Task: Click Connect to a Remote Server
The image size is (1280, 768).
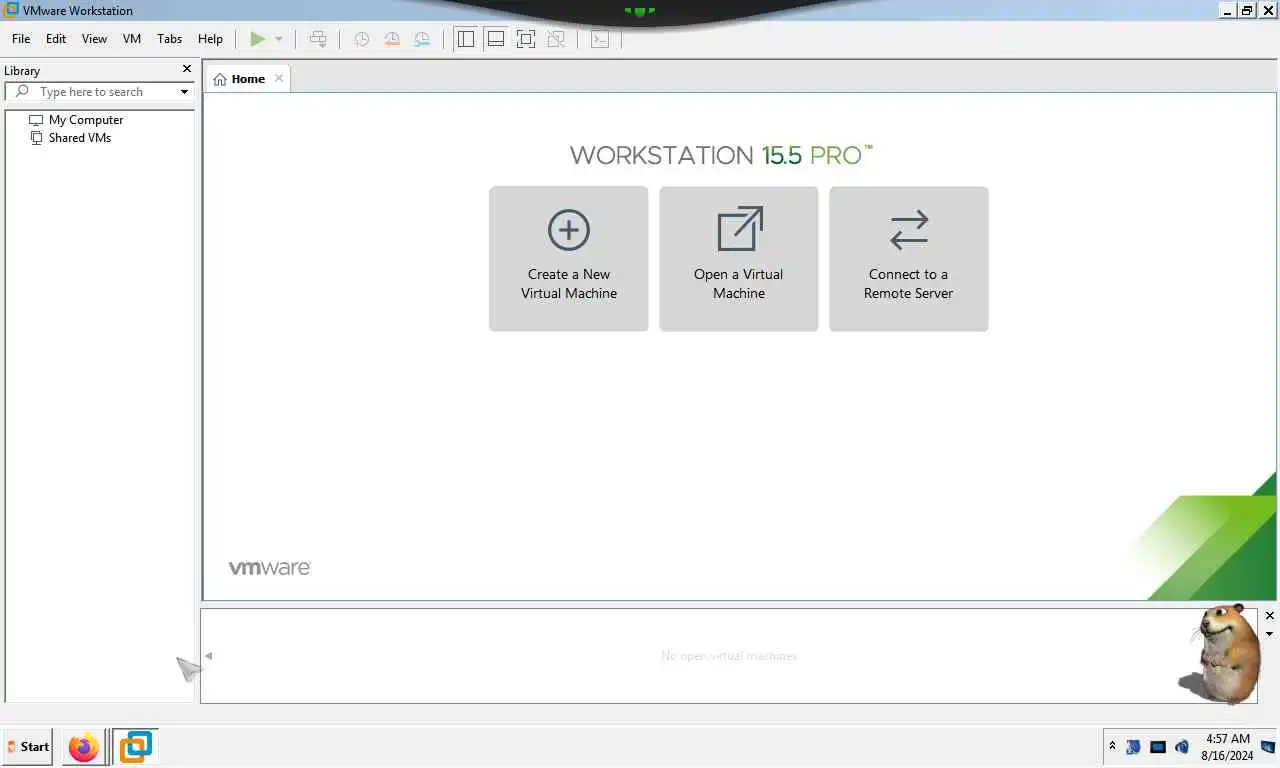Action: coord(909,259)
